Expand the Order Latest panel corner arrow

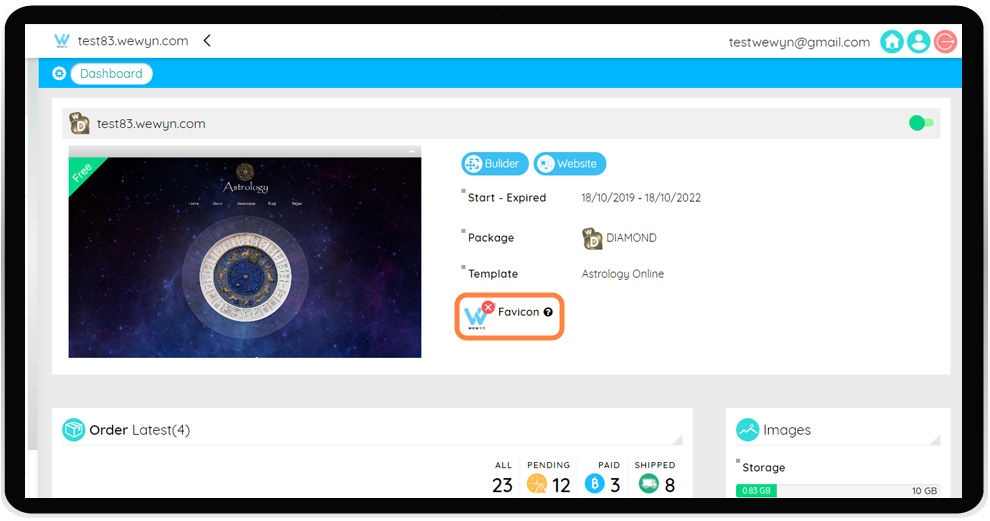(x=677, y=439)
